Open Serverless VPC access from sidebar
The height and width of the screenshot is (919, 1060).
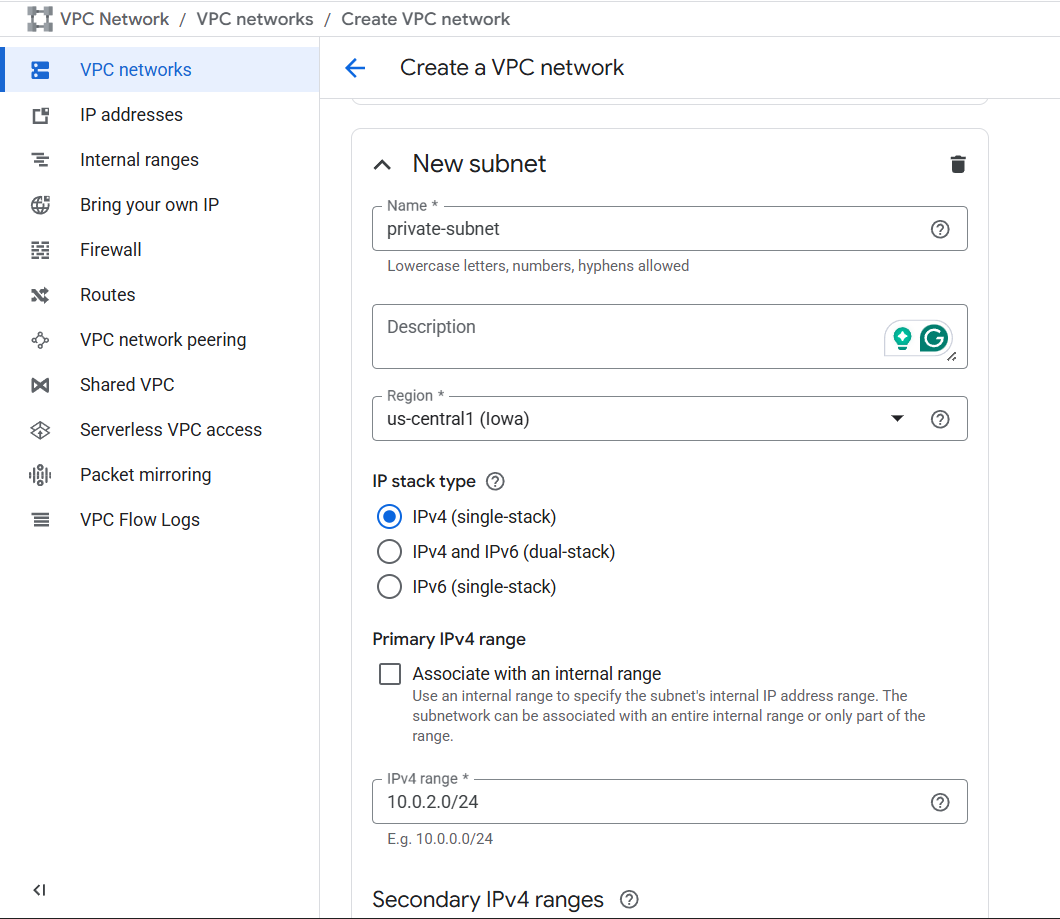[x=170, y=430]
